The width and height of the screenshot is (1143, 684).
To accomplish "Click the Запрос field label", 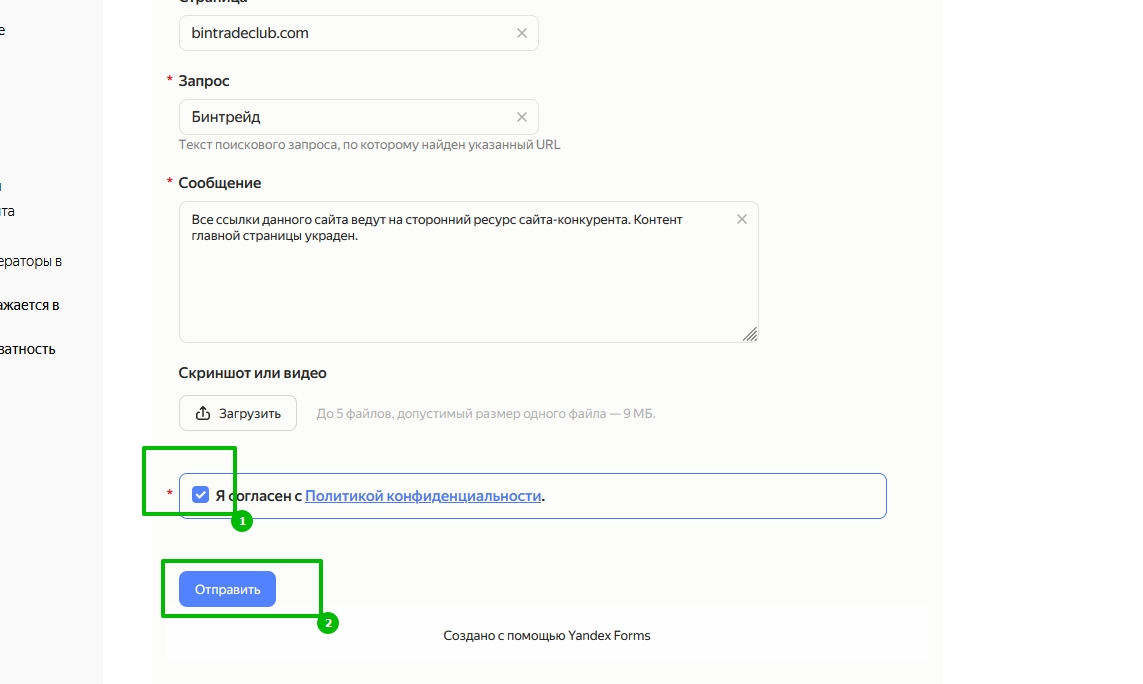I will (x=204, y=81).
